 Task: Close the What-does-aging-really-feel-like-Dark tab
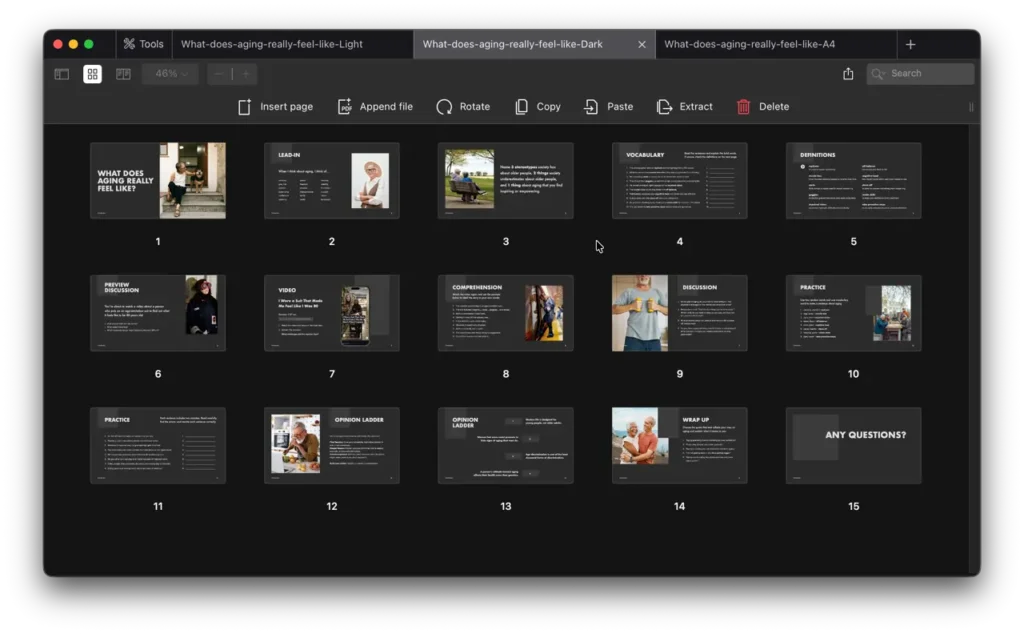642,44
